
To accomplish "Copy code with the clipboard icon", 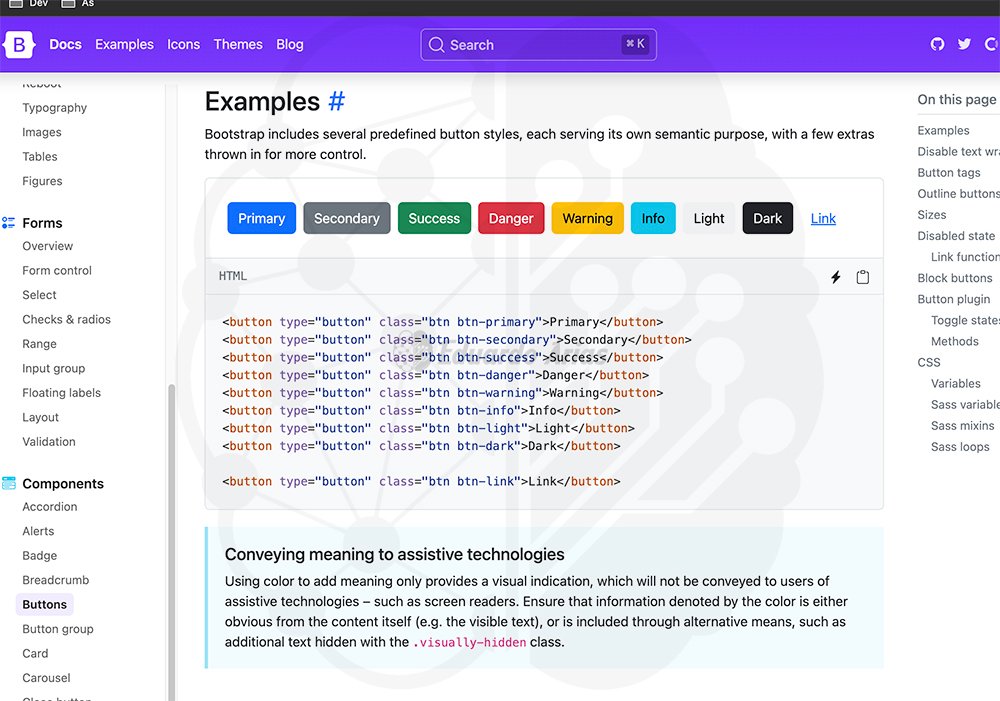I will point(863,277).
